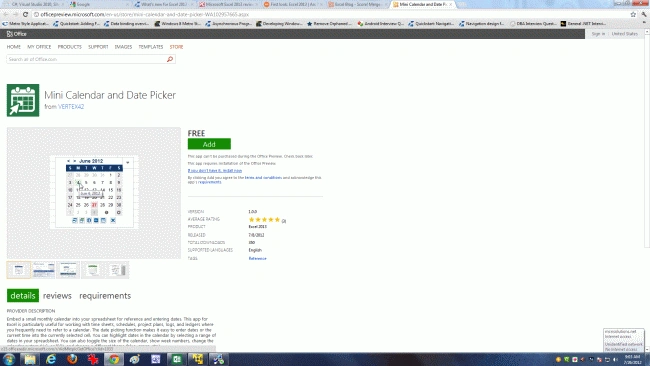Open the app's requirements link
Viewport: 650px width, 366px height.
[x=210, y=182]
